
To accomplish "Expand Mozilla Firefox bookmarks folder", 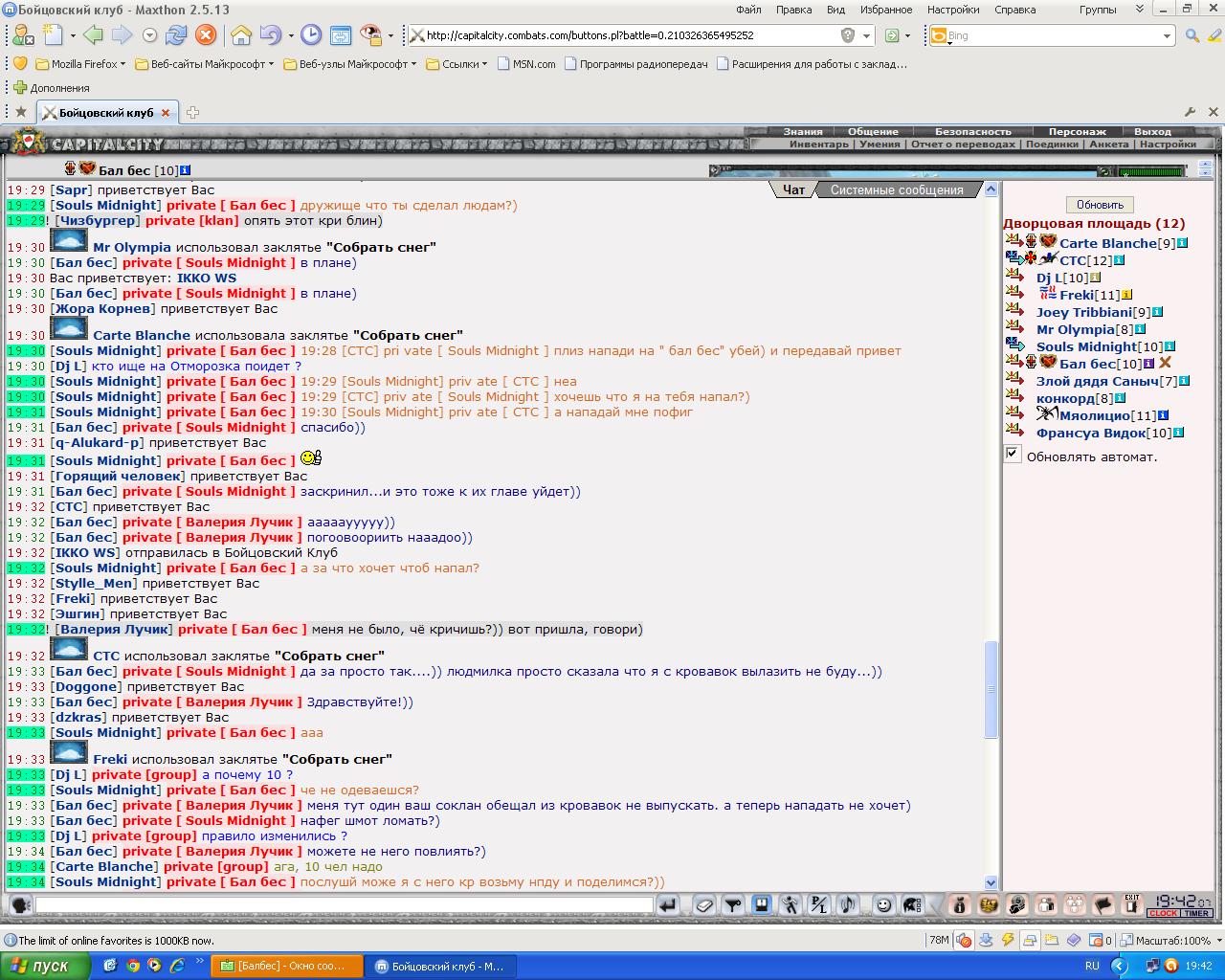I will pyautogui.click(x=80, y=64).
